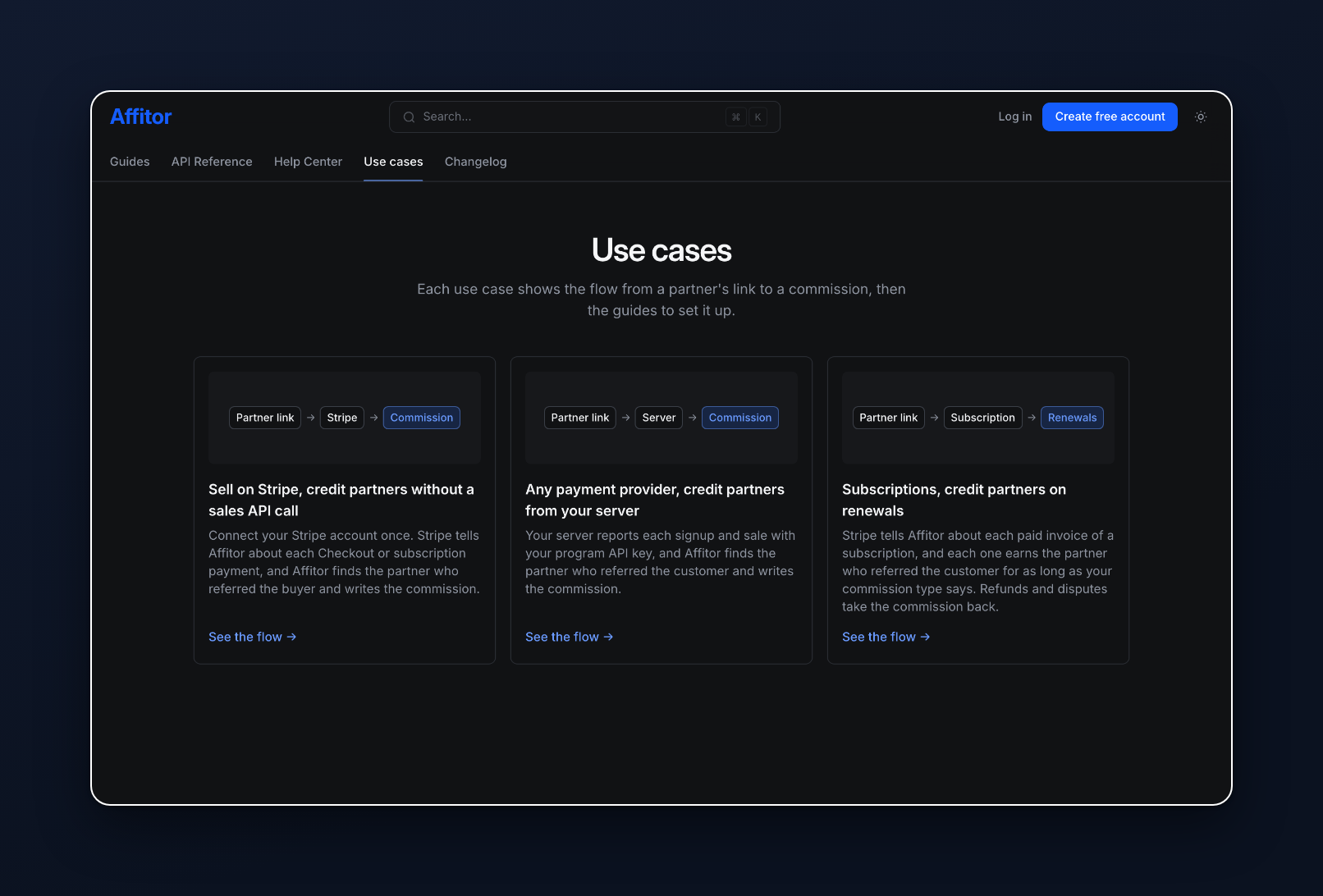Click description starting Your server reports each signup

tap(661, 562)
